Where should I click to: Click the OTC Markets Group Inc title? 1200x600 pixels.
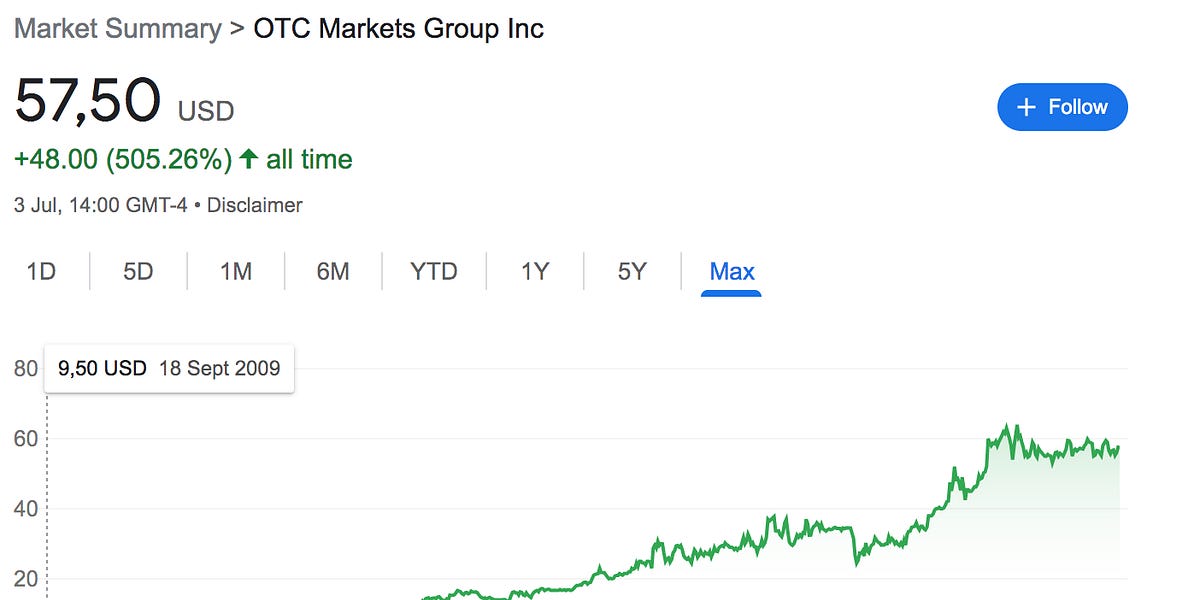[x=398, y=29]
